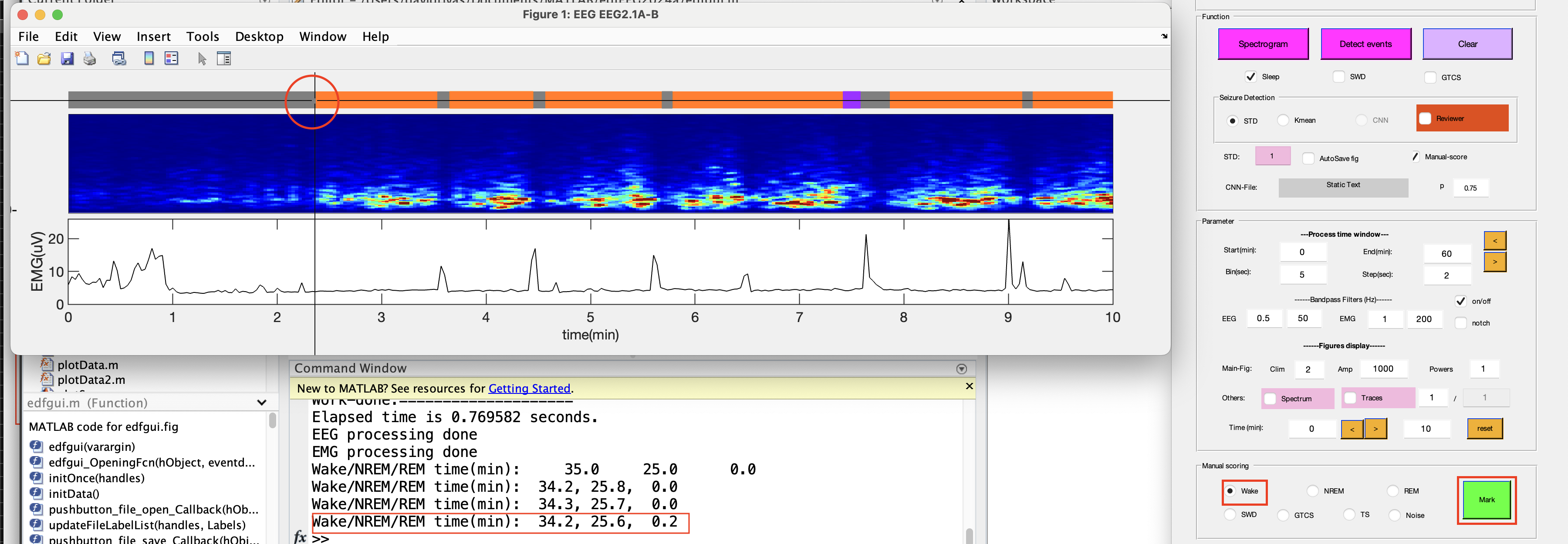Click the Bin(sec) field showing 5
1568x544 pixels.
click(1302, 275)
